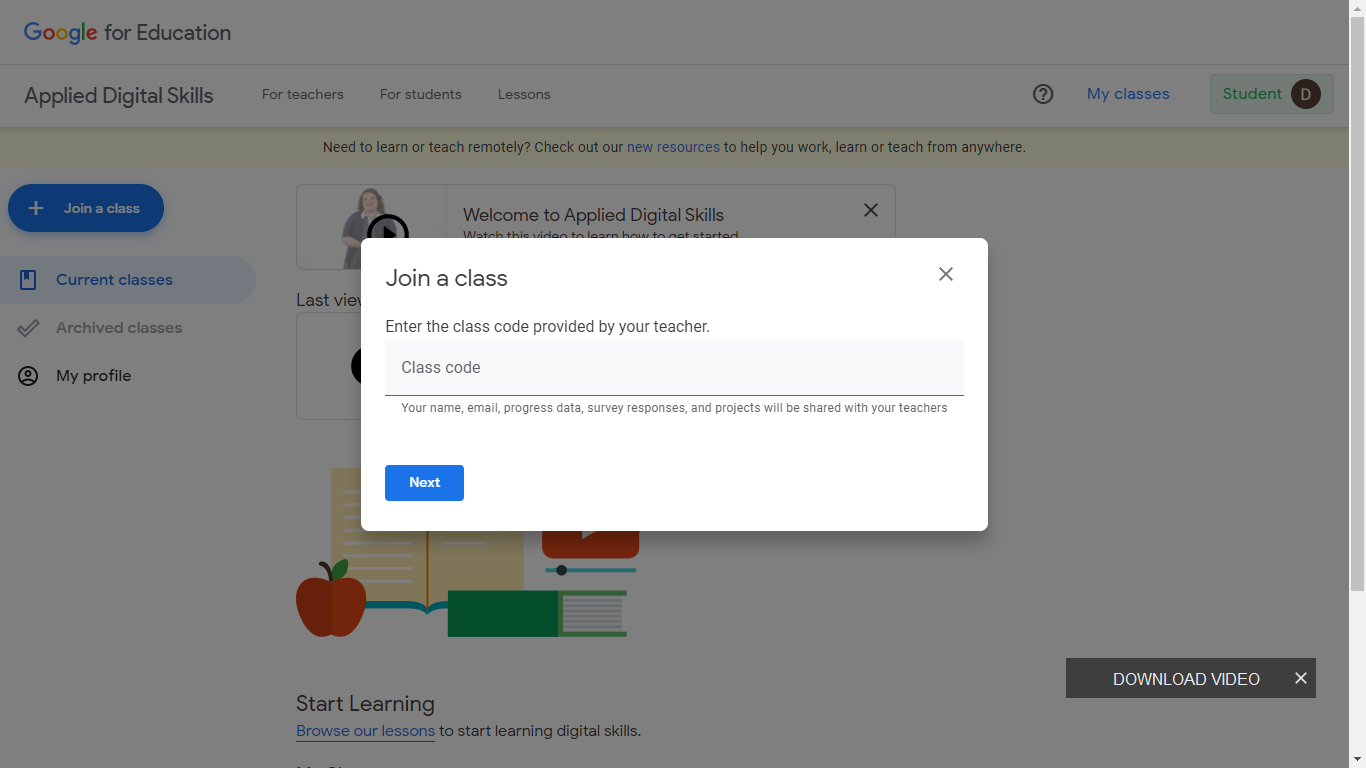Dismiss the welcome video card
This screenshot has width=1366, height=768.
[x=870, y=210]
